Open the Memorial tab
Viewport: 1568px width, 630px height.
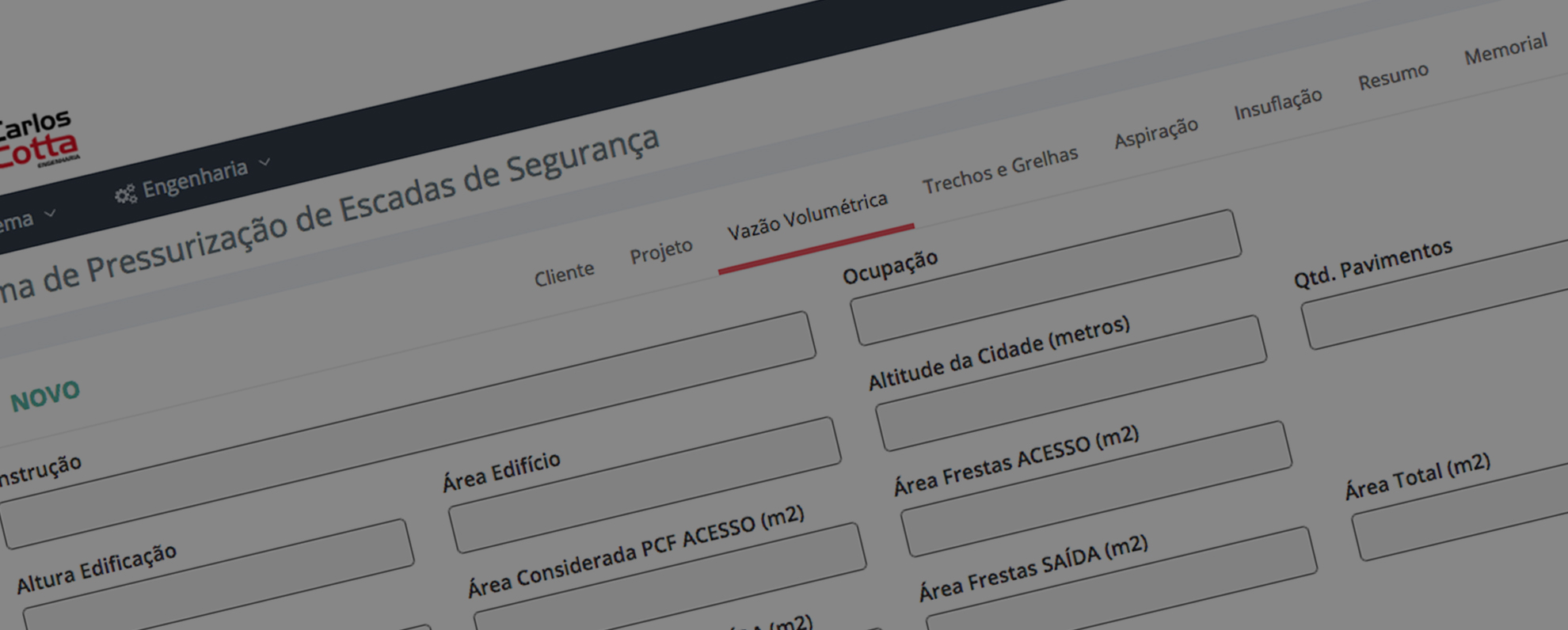[1505, 49]
